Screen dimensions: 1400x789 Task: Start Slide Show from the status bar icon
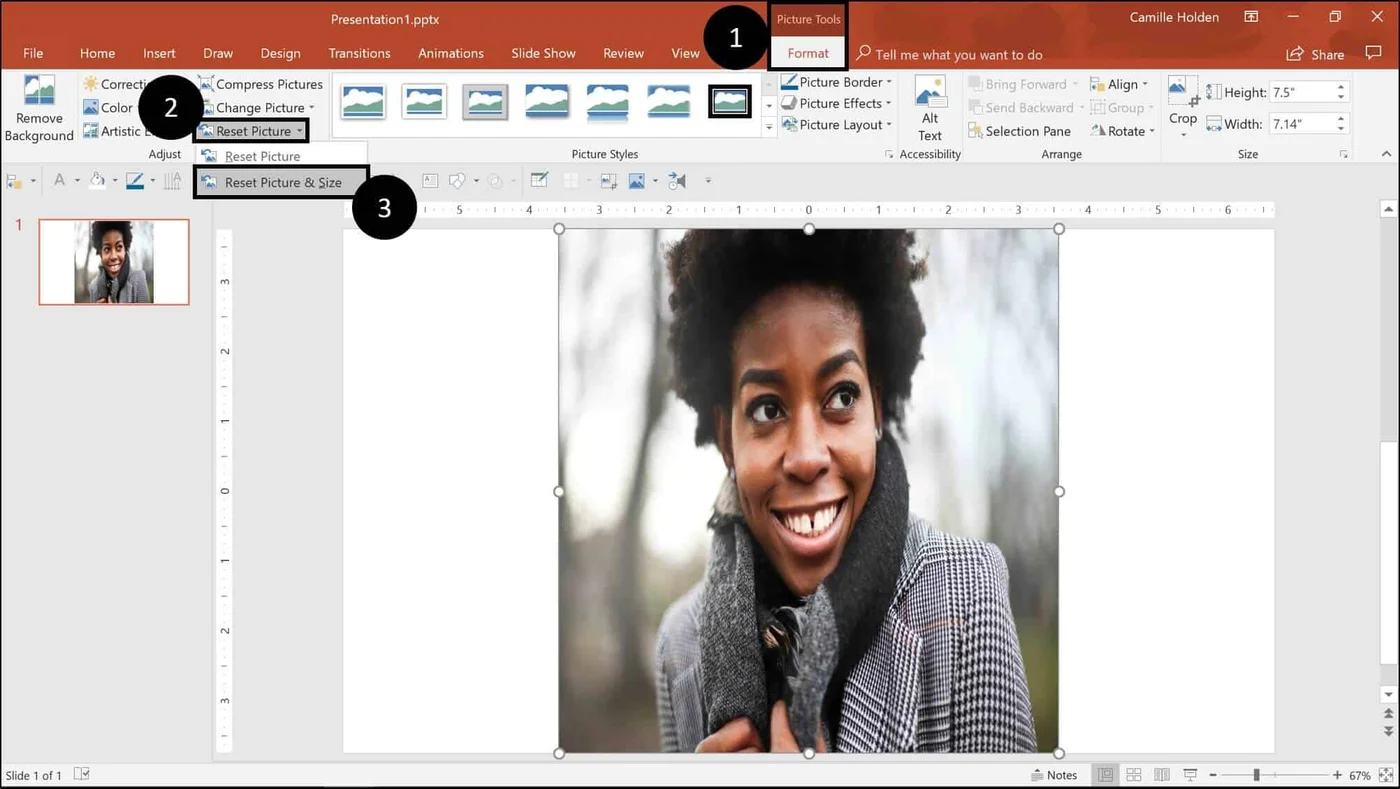click(1190, 775)
